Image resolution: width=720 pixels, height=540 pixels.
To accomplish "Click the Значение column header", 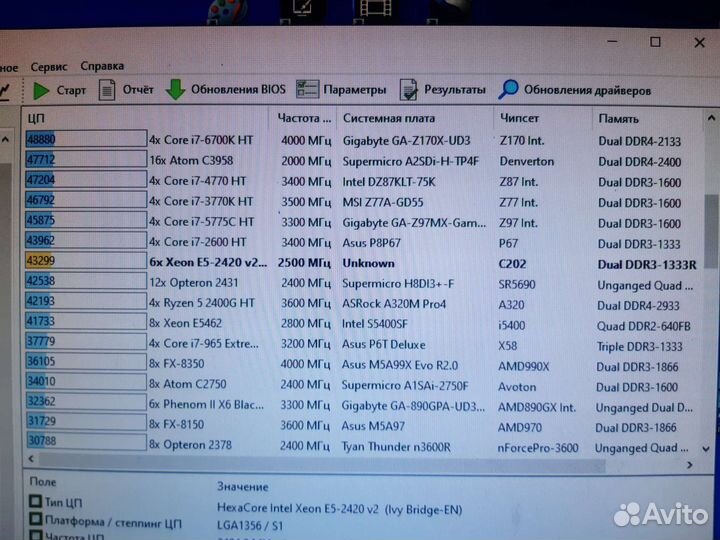I will pyautogui.click(x=242, y=486).
